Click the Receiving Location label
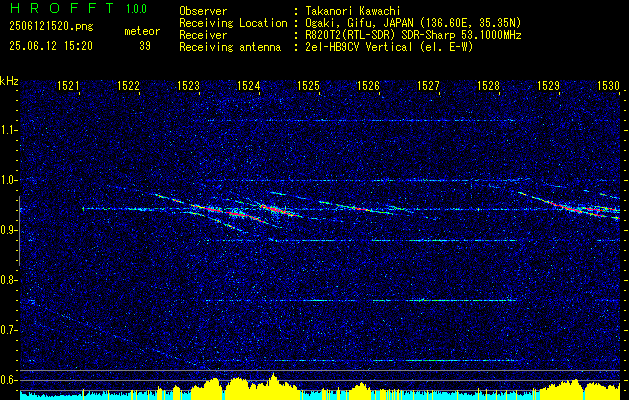 click(233, 24)
